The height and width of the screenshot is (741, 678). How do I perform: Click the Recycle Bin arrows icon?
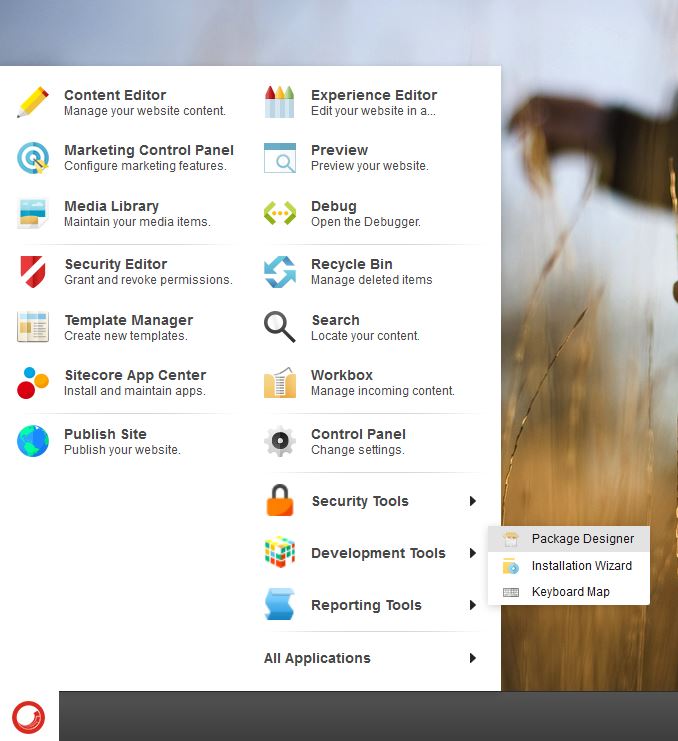tap(280, 272)
